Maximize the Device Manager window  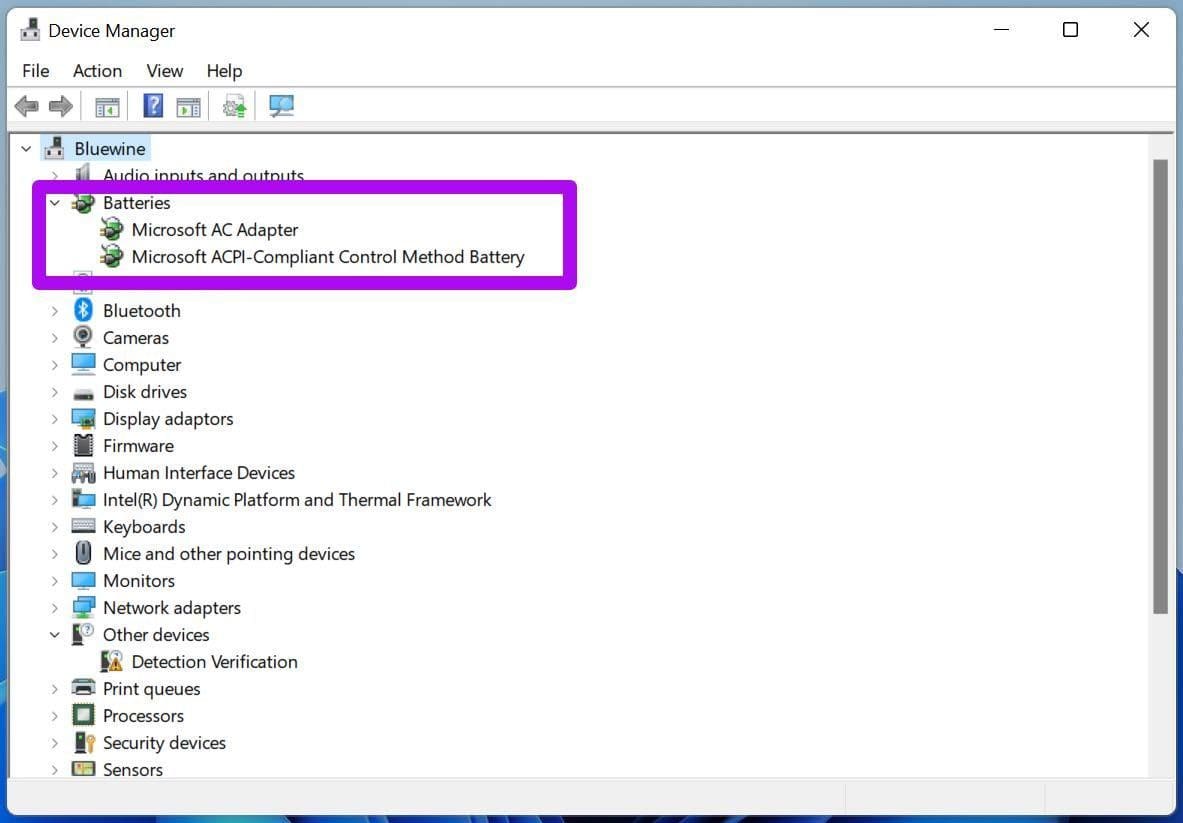pos(1070,29)
